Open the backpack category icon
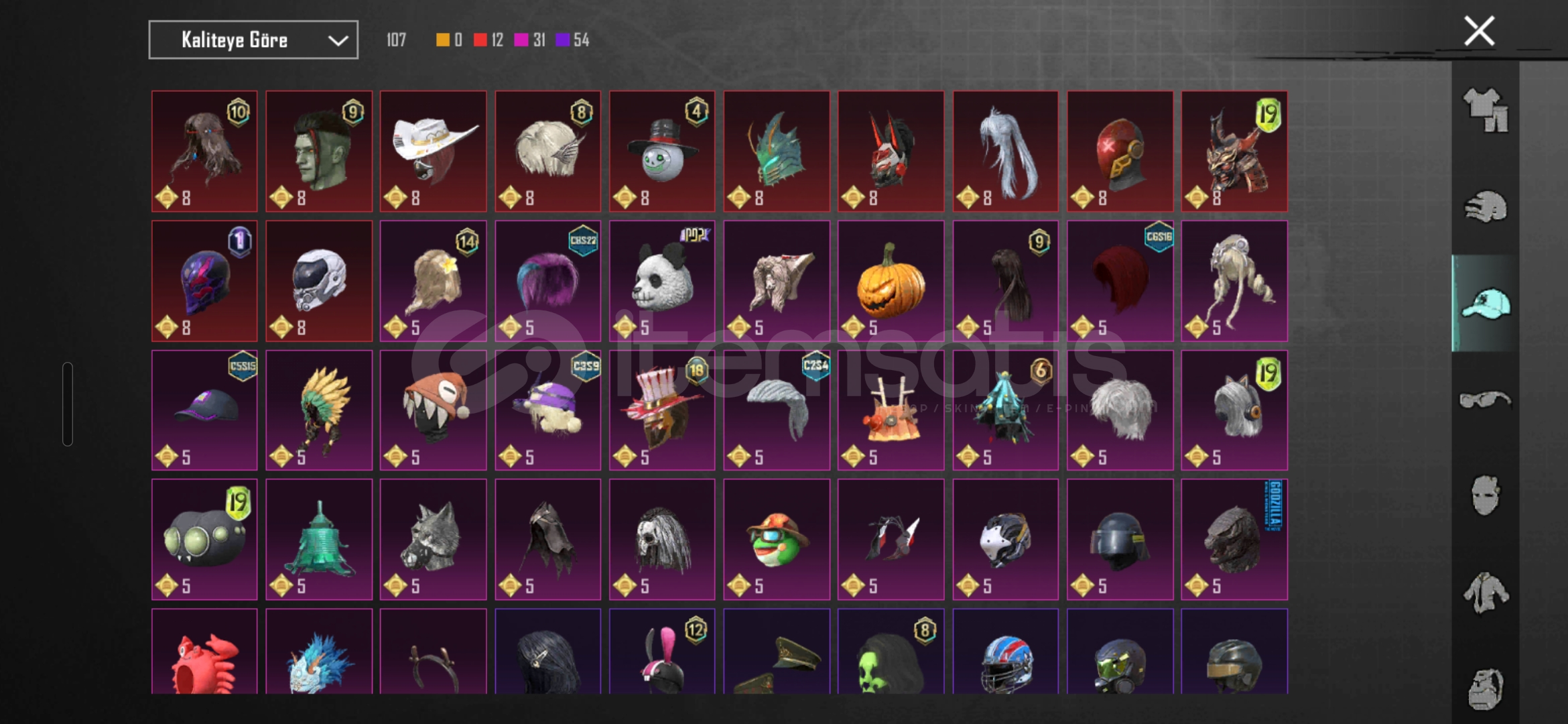Screen dimensions: 1568x724 pyautogui.click(x=1486, y=688)
